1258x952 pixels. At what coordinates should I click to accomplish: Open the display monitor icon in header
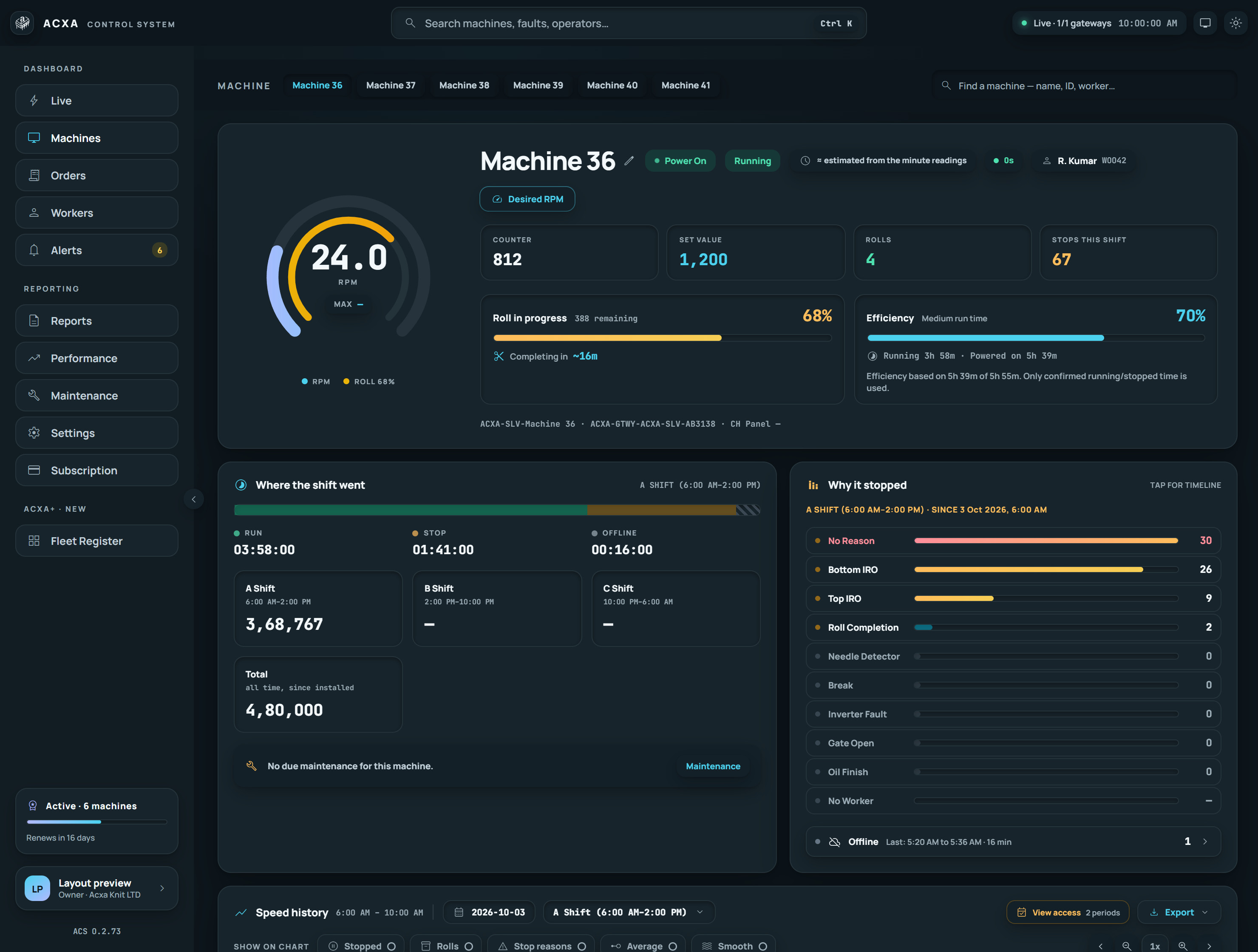[x=1204, y=23]
